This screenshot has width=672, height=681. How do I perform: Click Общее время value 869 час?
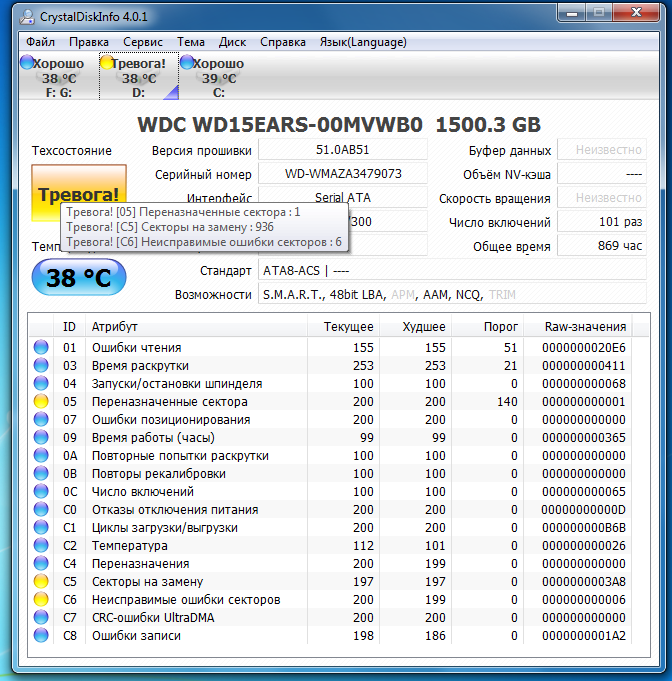pos(602,245)
